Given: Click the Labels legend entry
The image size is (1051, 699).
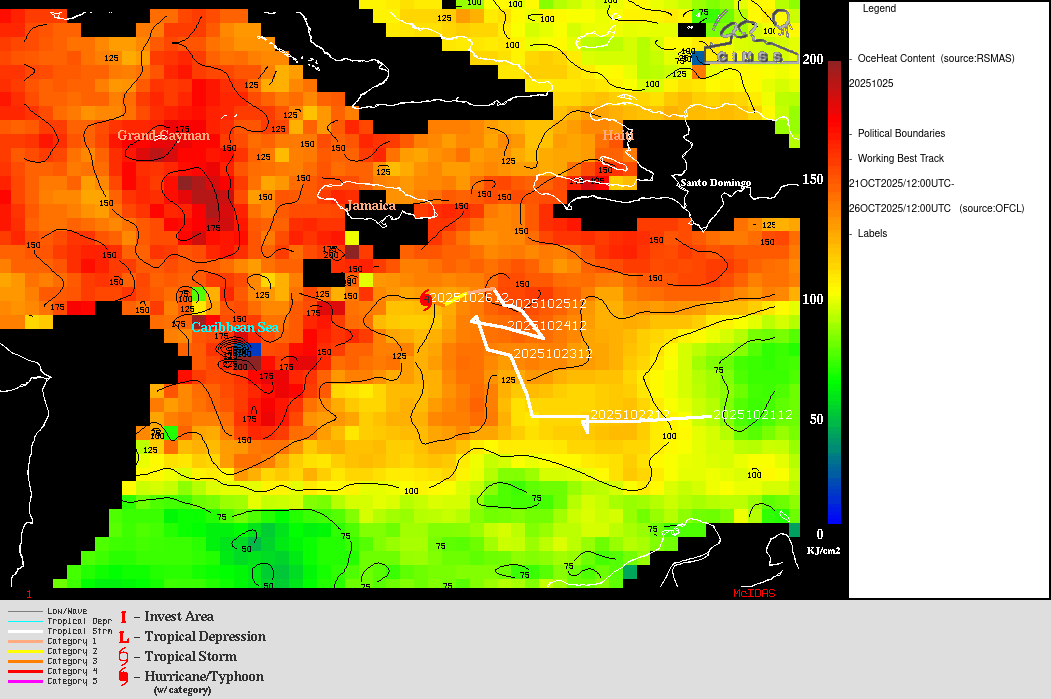Looking at the screenshot, I should click(872, 234).
